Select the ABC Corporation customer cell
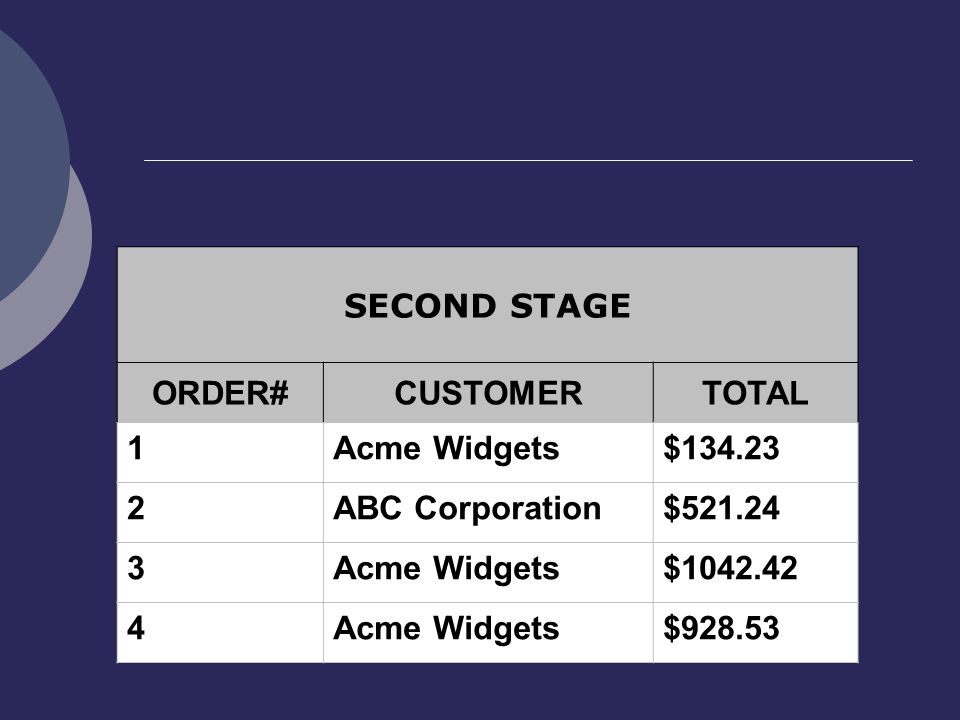 pos(488,512)
